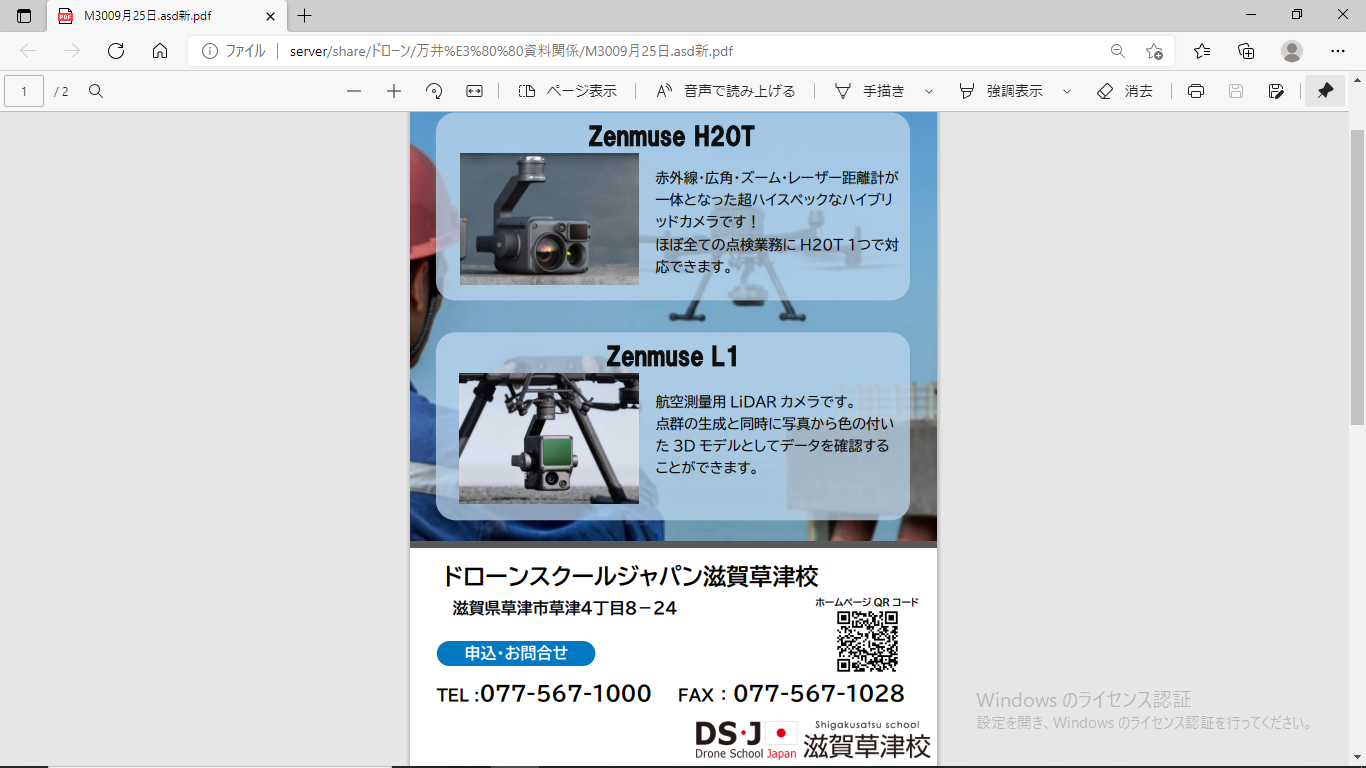
Task: View file info icon in address bar
Action: 210,51
